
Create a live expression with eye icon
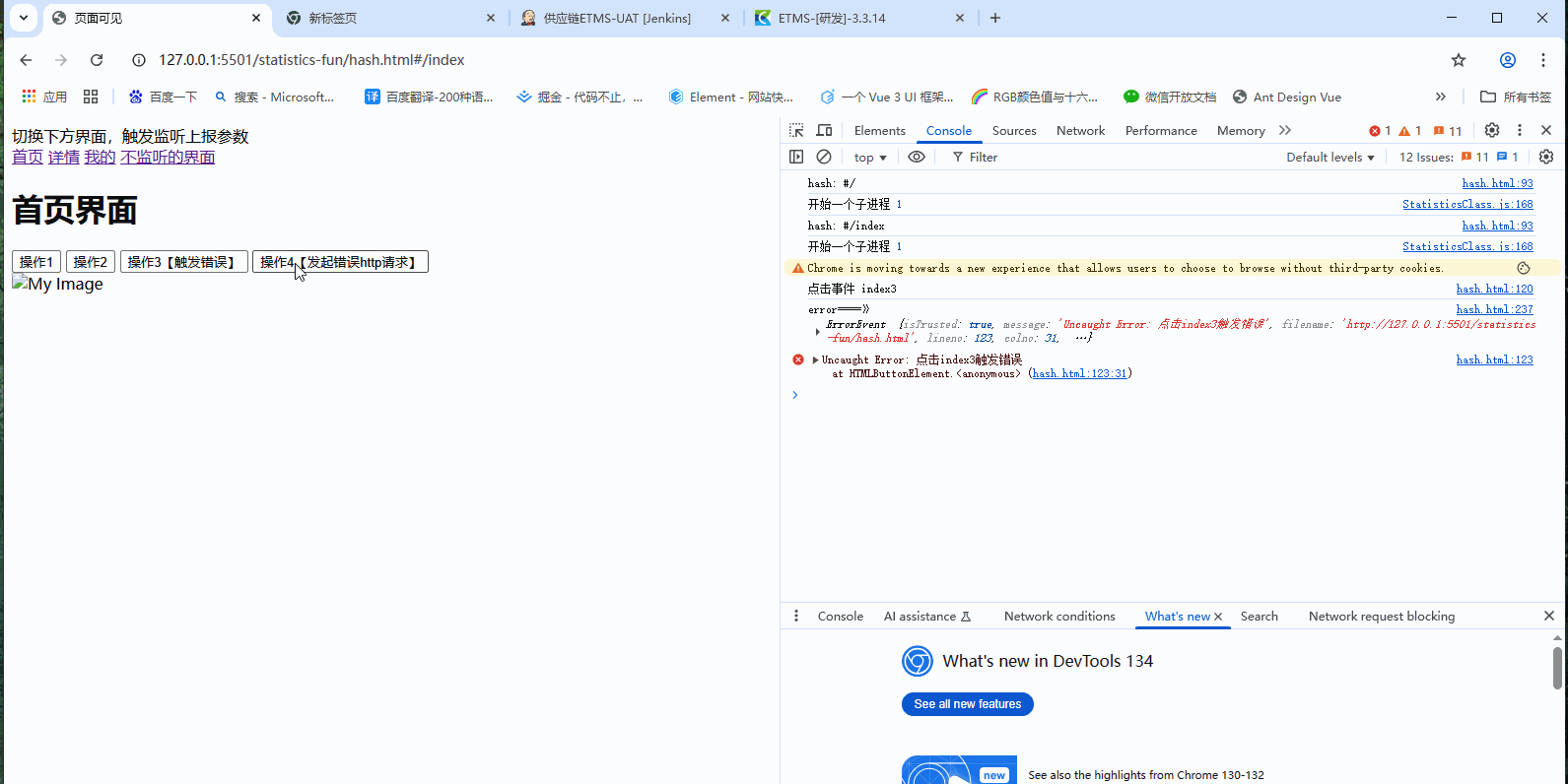917,157
